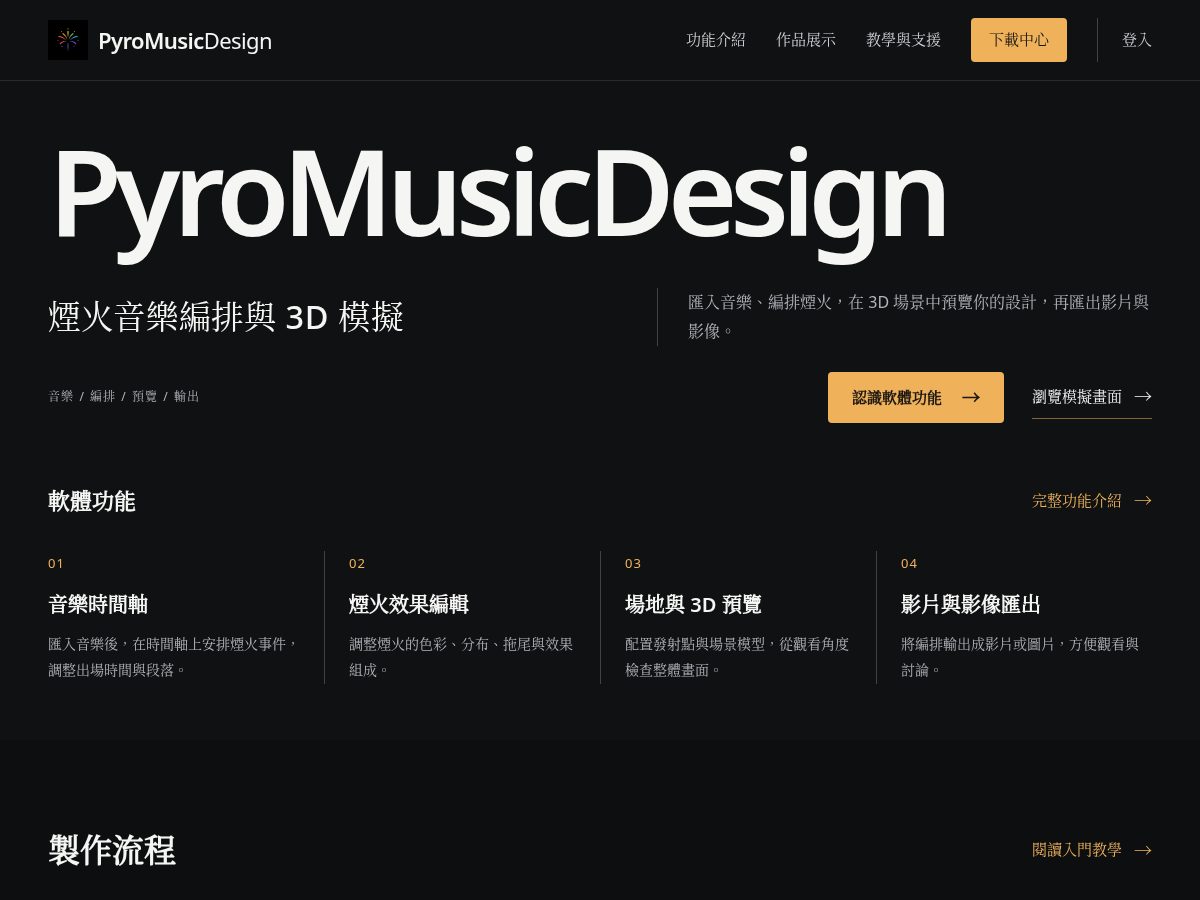Screen dimensions: 1200x900
Task: Click the text 將編排輸出成影片或圖片
Action: tap(1020, 657)
